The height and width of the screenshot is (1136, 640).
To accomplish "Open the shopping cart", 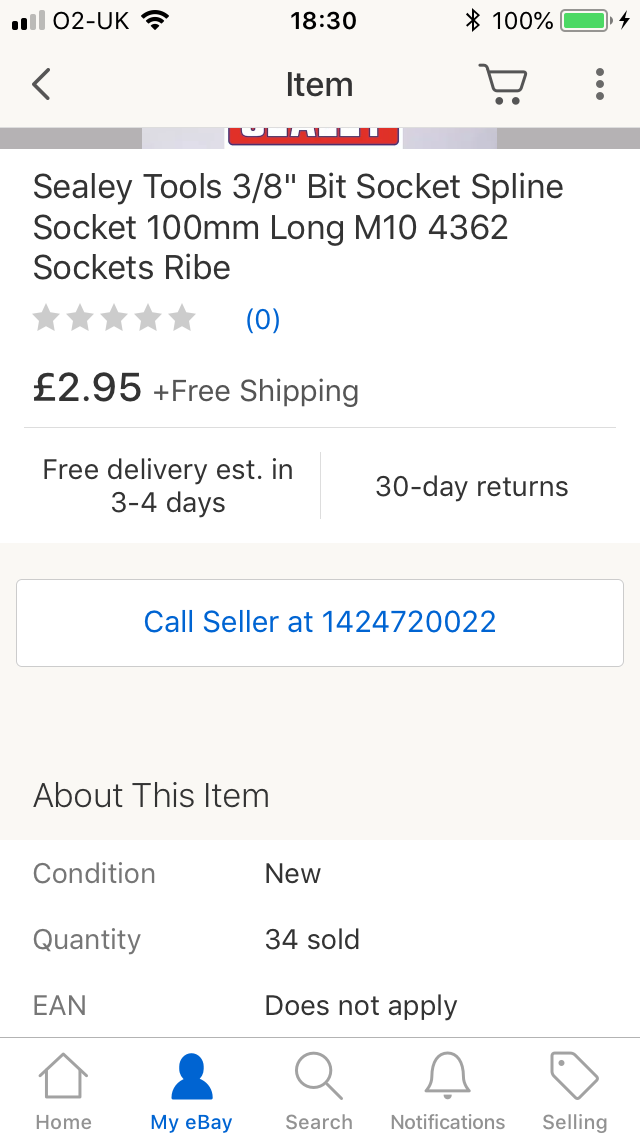I will (x=503, y=84).
